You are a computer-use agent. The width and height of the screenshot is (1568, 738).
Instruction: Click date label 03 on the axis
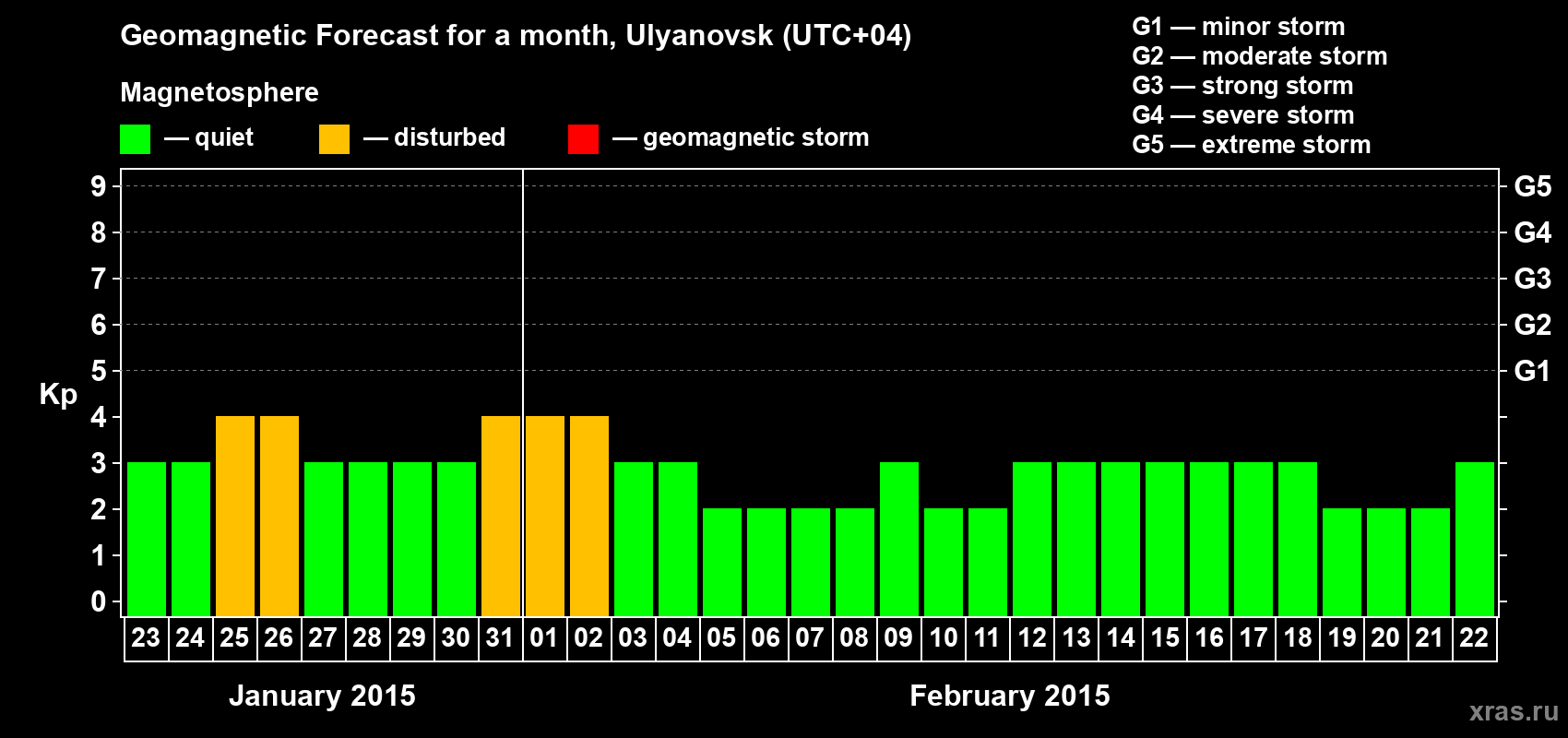pyautogui.click(x=633, y=638)
